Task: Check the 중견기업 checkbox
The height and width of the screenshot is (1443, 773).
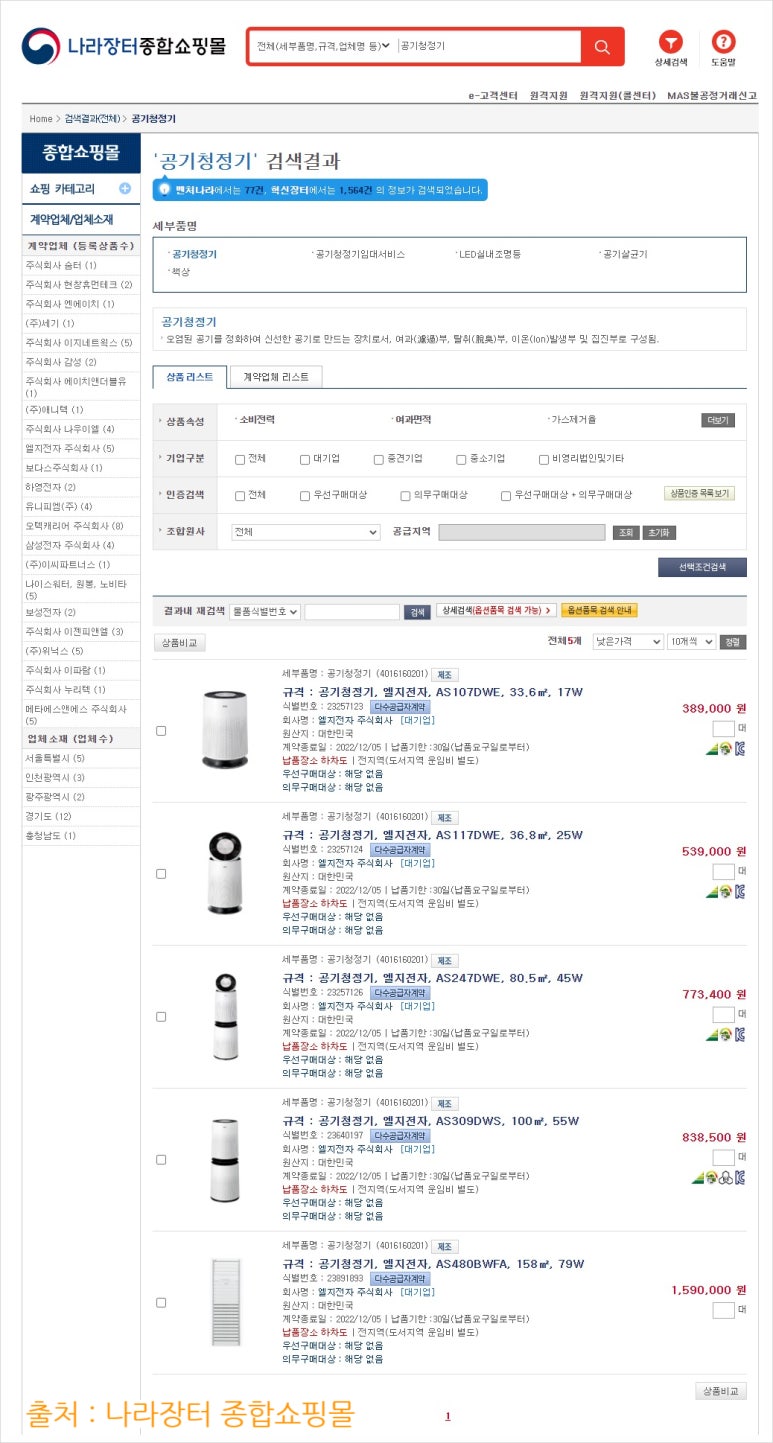Action: (x=379, y=460)
